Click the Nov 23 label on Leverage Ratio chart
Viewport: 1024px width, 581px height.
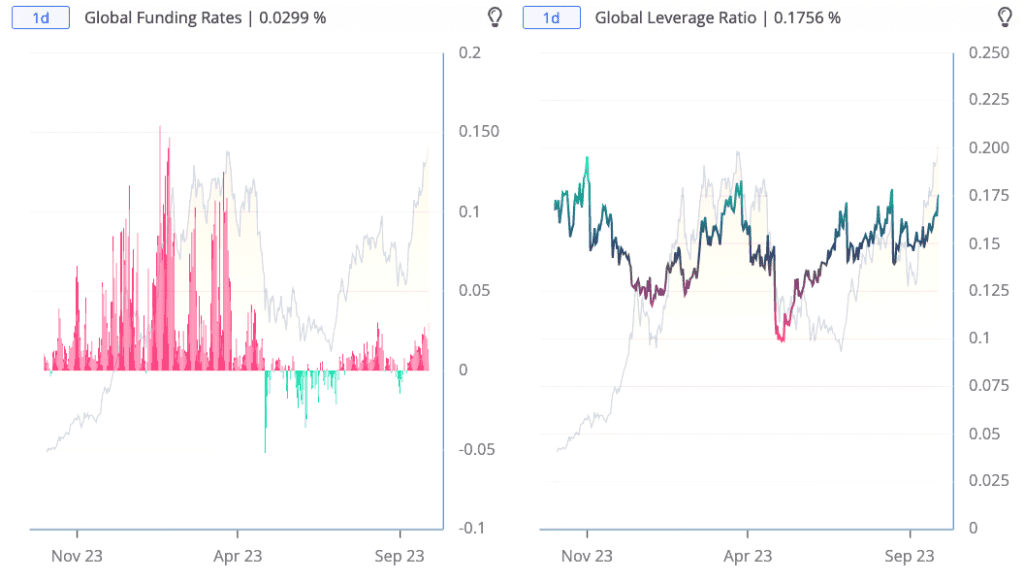(x=587, y=556)
